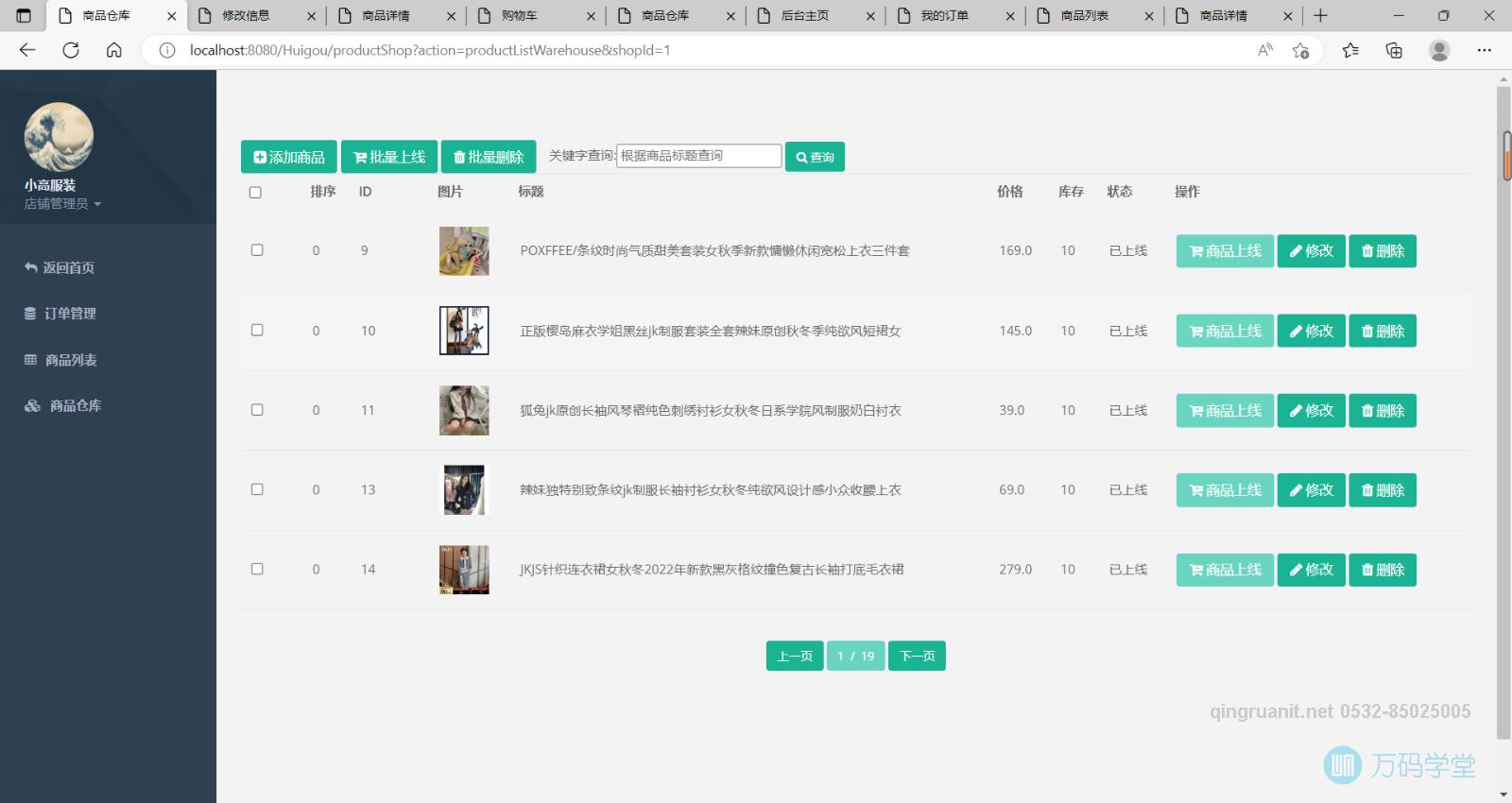
Task: Add this page to favorites star
Action: 1301,50
